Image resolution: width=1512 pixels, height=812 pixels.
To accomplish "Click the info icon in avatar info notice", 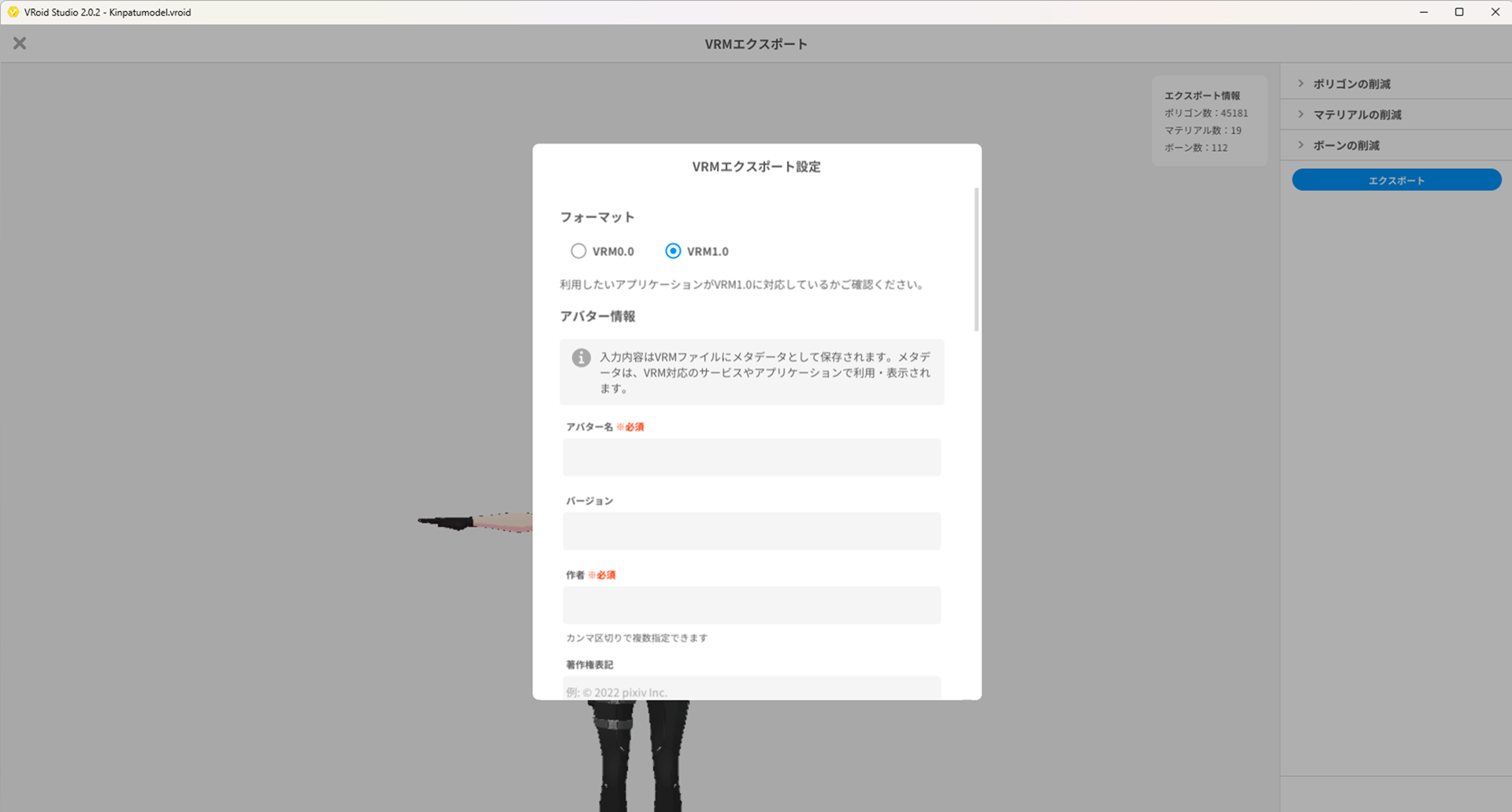I will coord(581,358).
